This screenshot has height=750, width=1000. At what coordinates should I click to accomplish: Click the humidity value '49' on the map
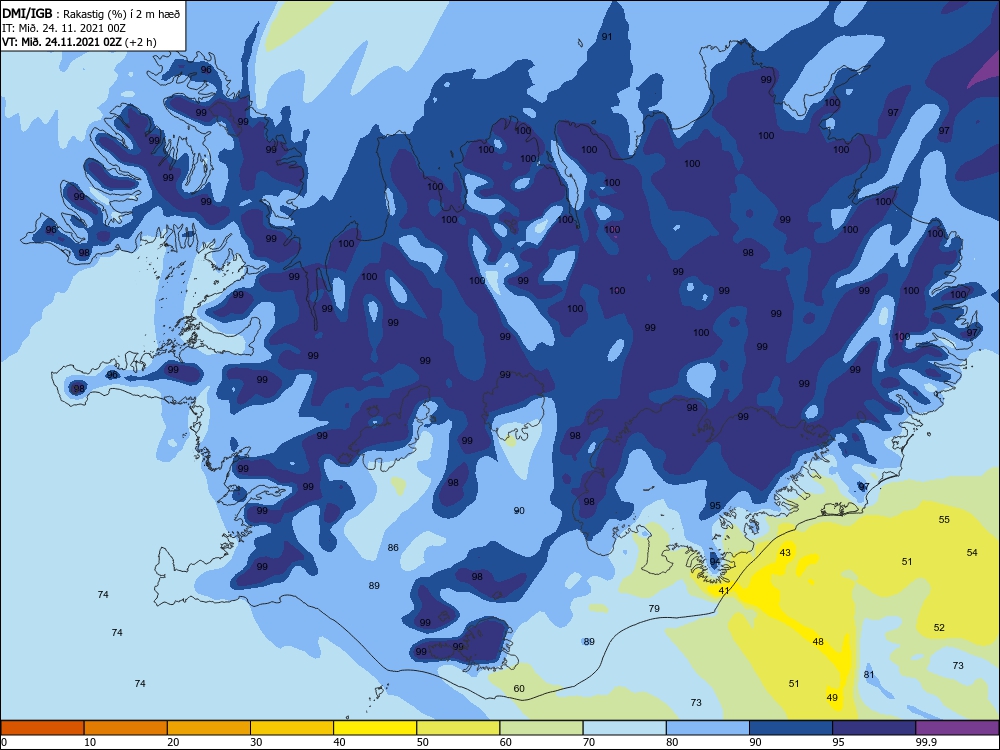[832, 698]
